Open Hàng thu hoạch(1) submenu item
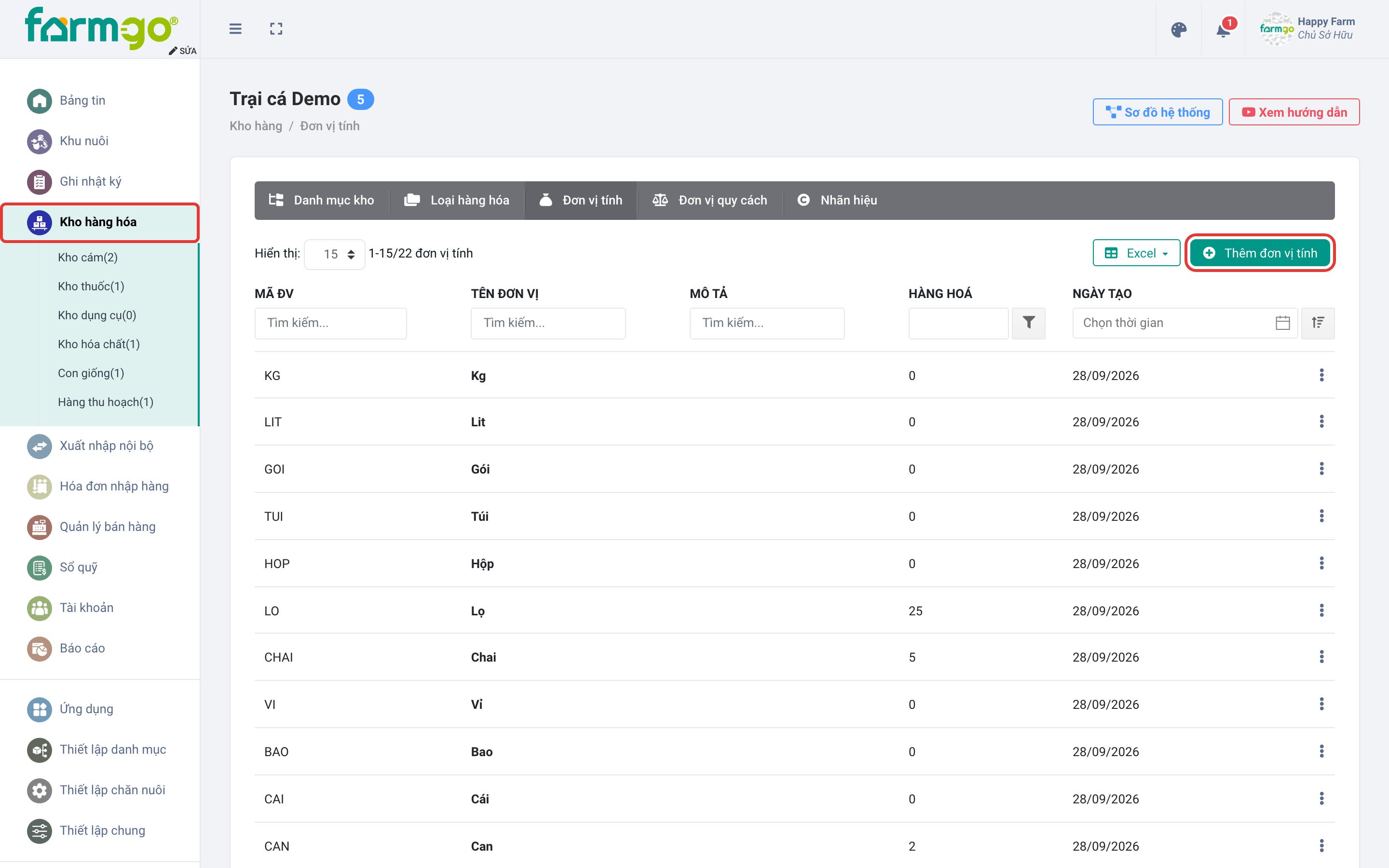 point(106,403)
